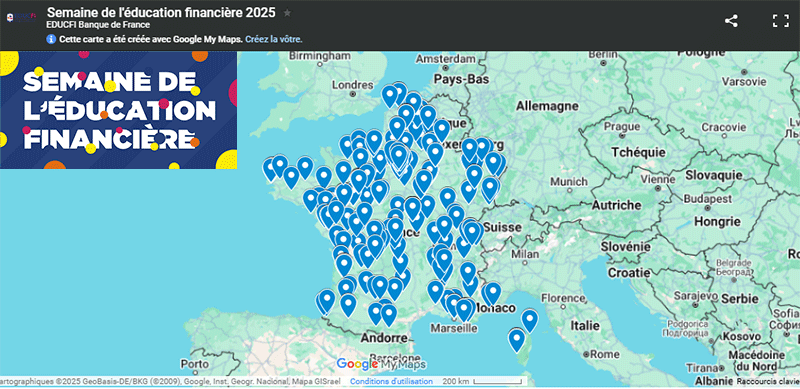Viewport: 800px width, 389px height.
Task: Click the 'Autriche' country label
Action: (x=616, y=205)
